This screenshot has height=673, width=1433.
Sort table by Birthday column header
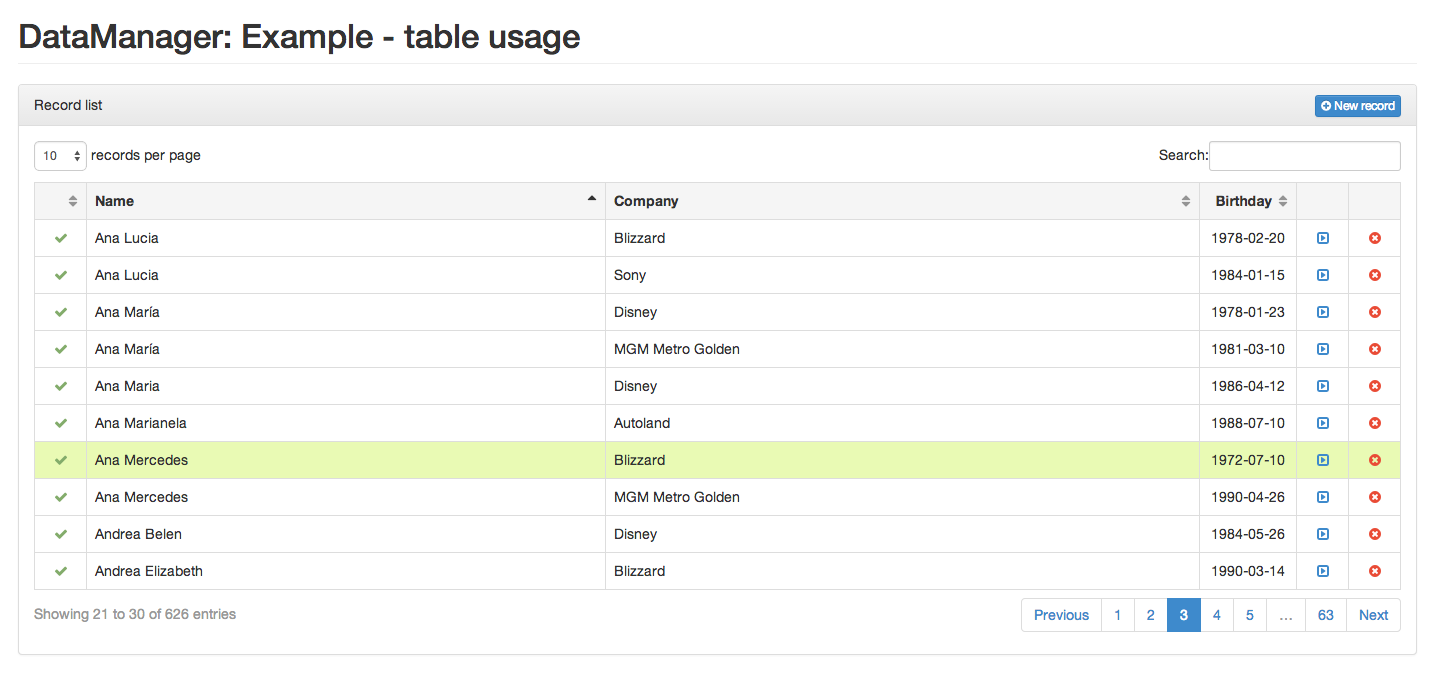1248,201
